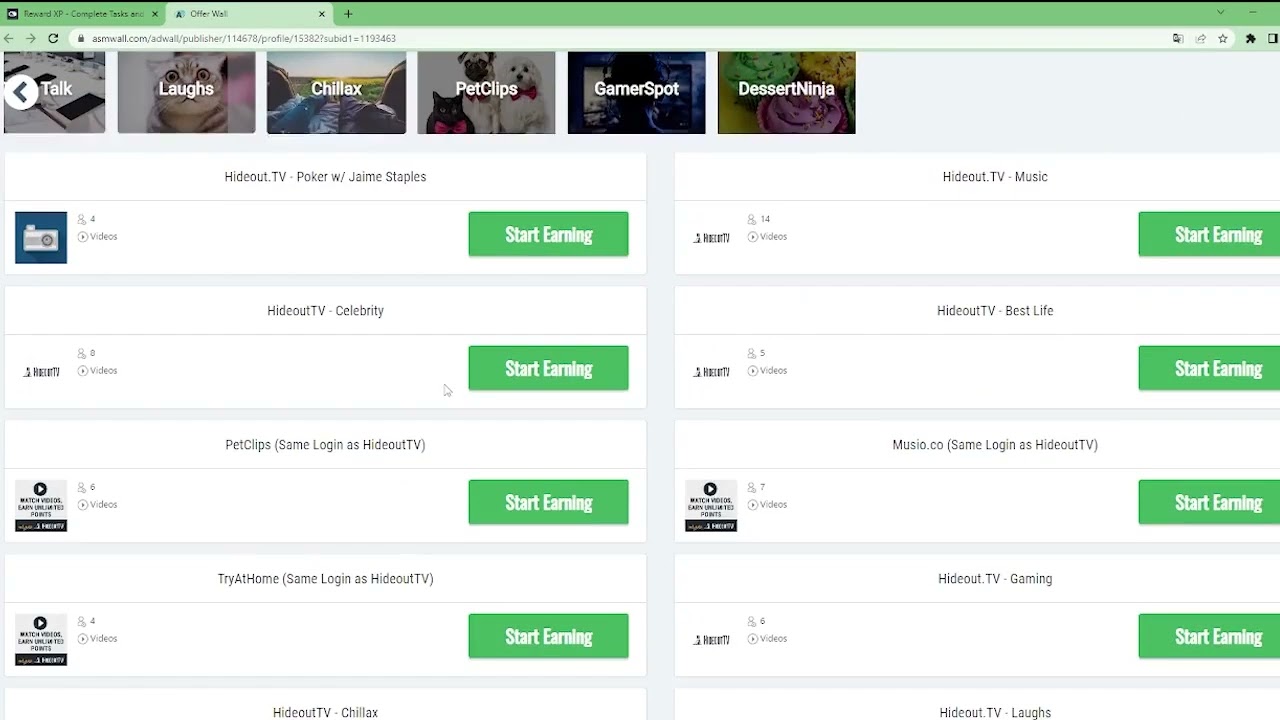This screenshot has height=720, width=1280.
Task: Open the GamerSpot category thumbnail
Action: point(636,92)
